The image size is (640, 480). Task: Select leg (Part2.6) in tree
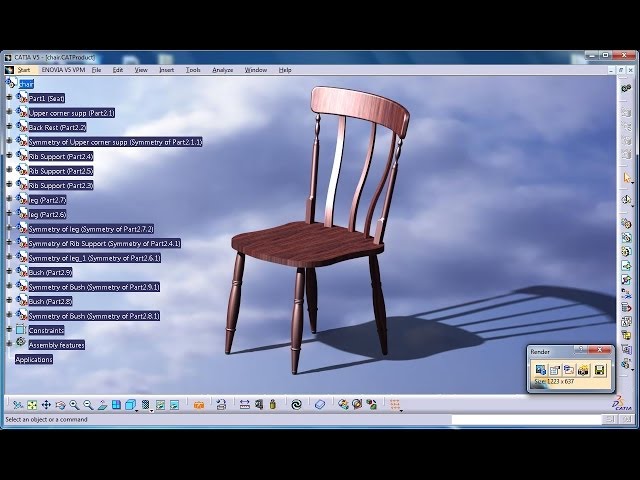pyautogui.click(x=47, y=214)
